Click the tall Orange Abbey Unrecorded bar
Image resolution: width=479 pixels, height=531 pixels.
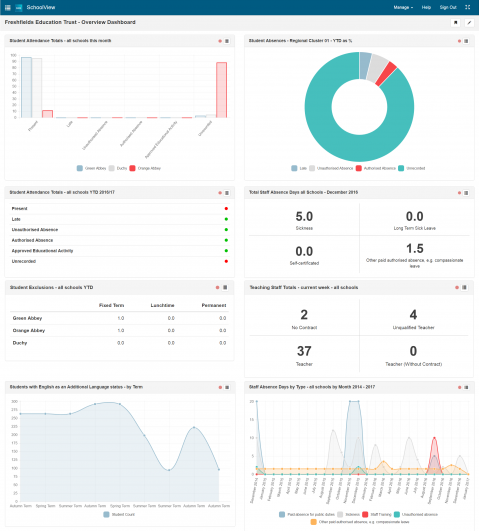222,90
